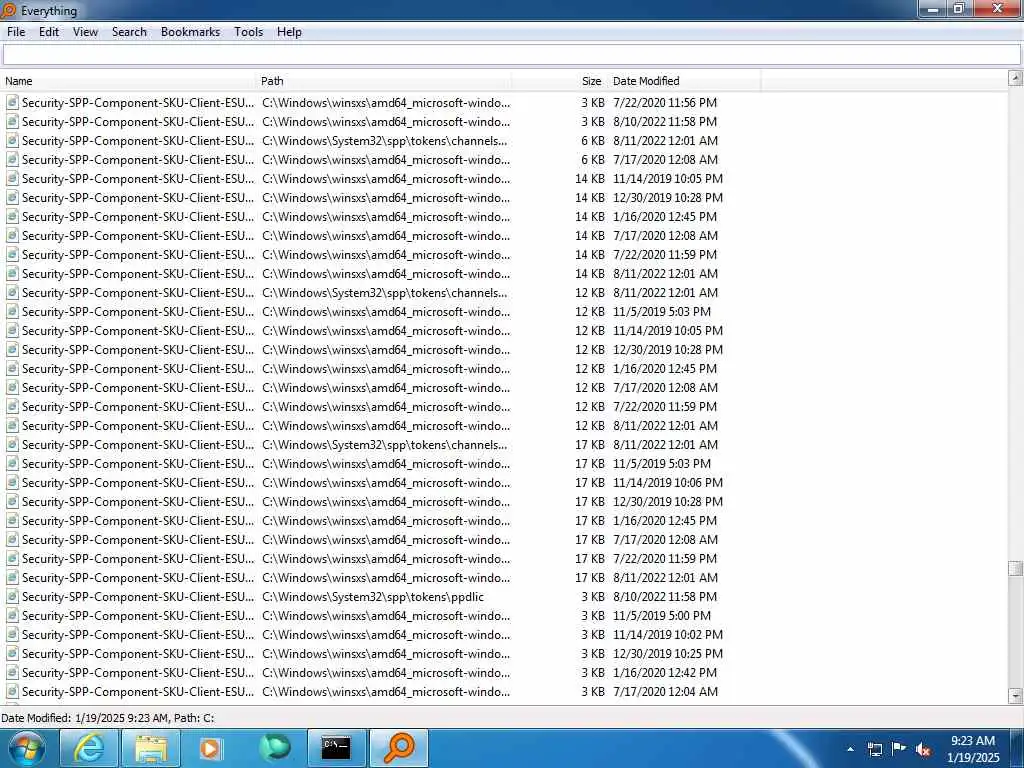Click file icon of 17 KB row dated 11/14/2019 10:06 PM

pyautogui.click(x=12, y=483)
